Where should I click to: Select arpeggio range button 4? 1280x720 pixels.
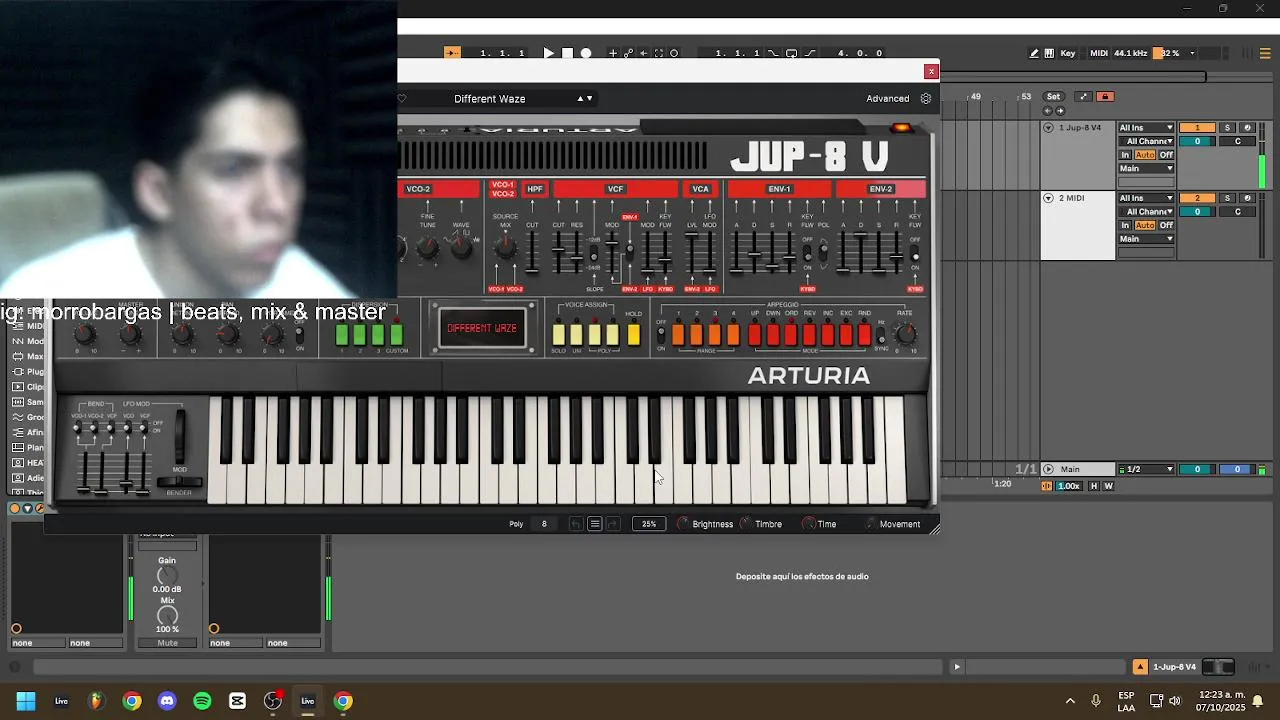(733, 335)
